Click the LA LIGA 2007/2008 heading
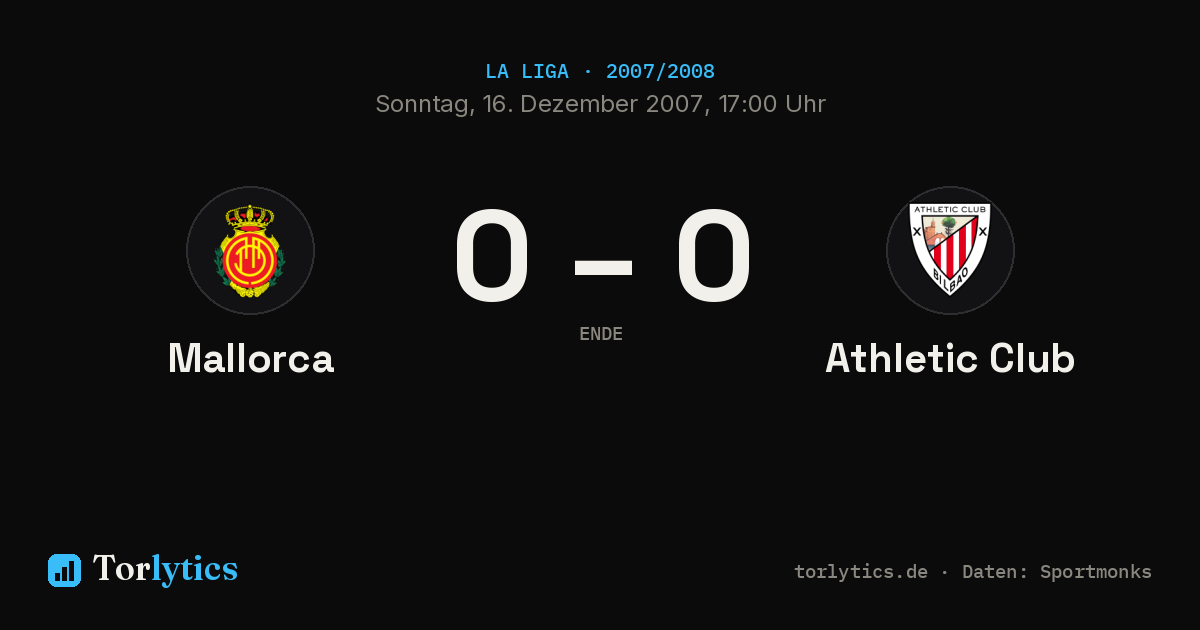The image size is (1200, 630). tap(600, 72)
